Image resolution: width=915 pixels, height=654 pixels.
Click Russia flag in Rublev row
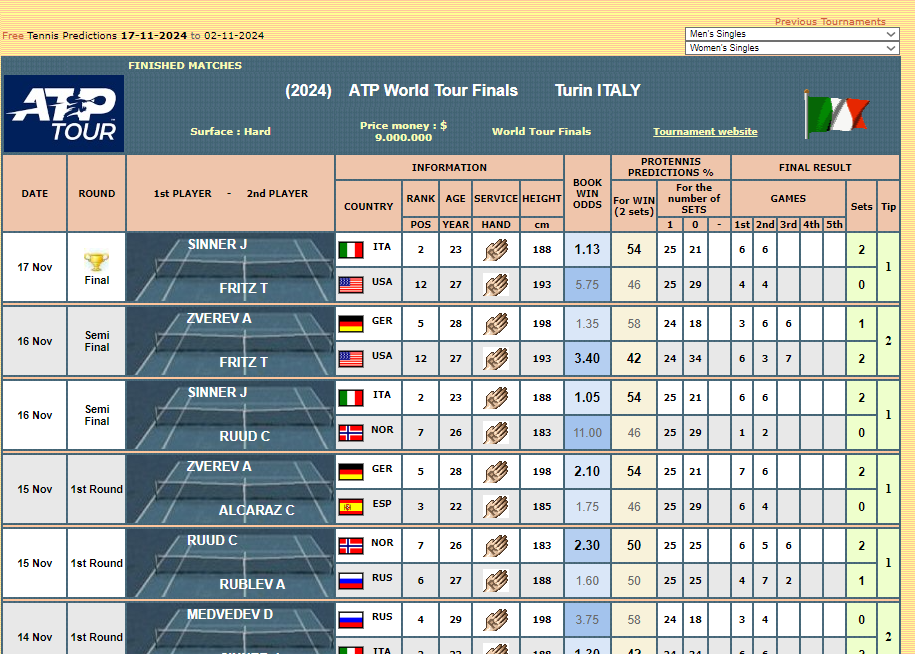(x=351, y=581)
